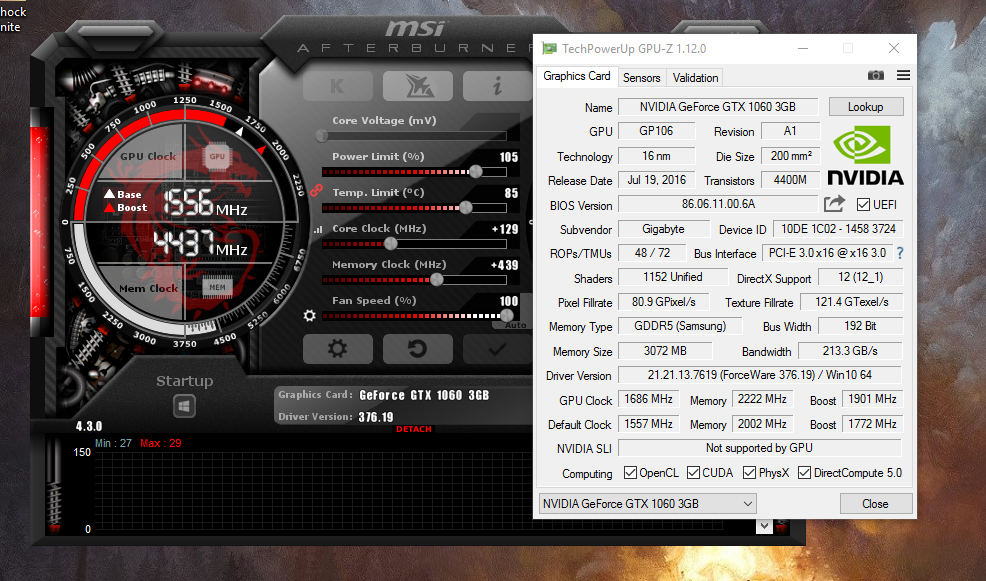The height and width of the screenshot is (581, 986).
Task: Click the Driver Version field in GPU-Z
Action: tap(760, 375)
